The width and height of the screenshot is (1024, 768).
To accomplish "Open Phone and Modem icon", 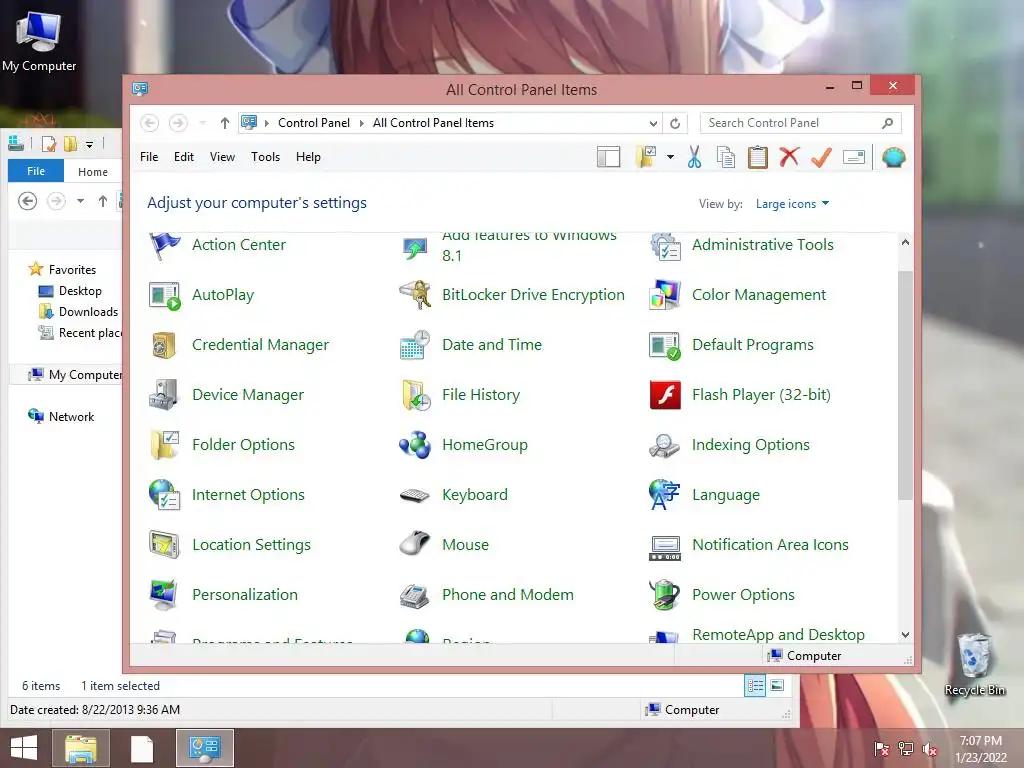I will [x=415, y=595].
